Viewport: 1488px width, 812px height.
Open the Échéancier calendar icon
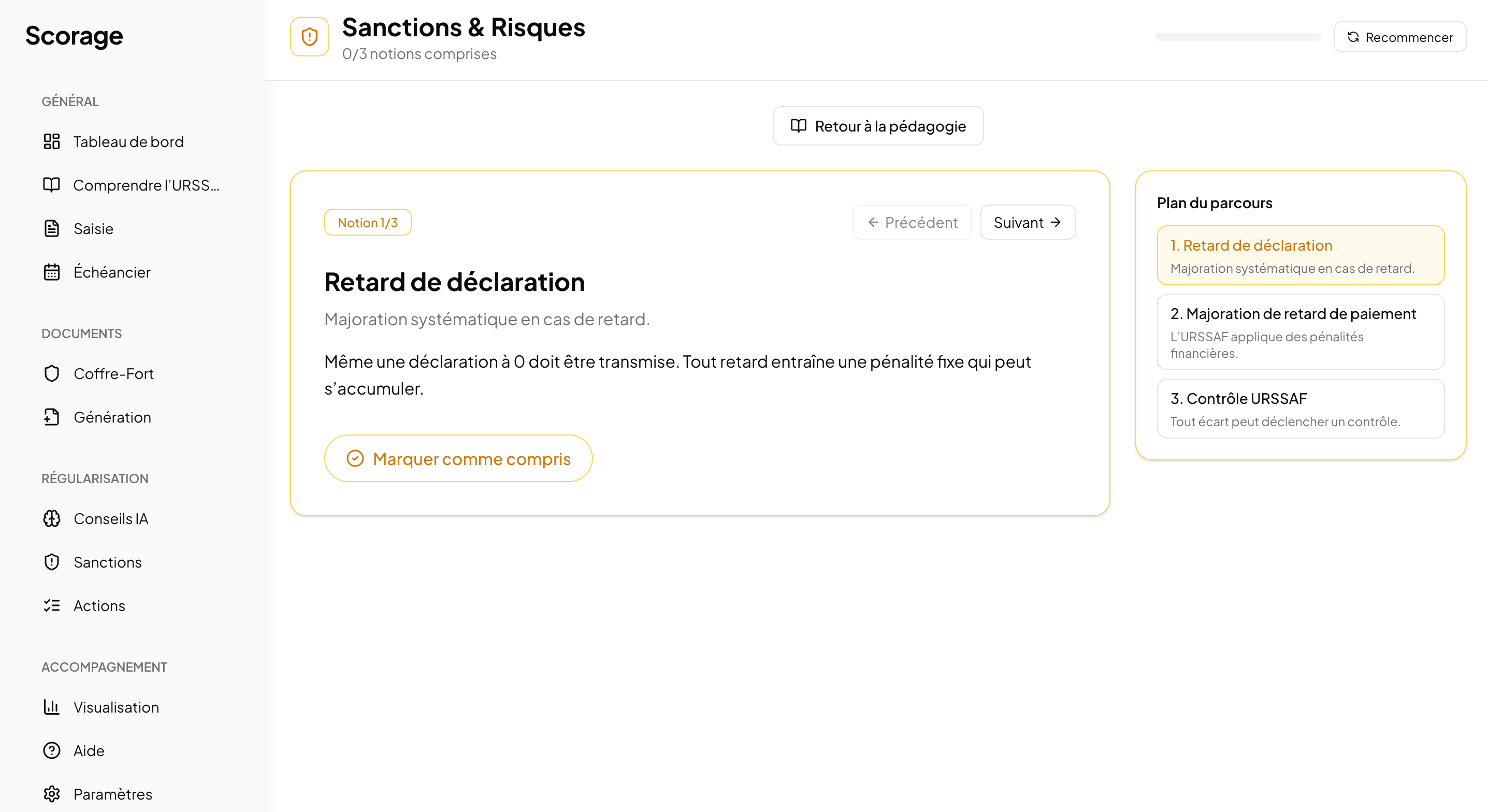click(x=52, y=272)
